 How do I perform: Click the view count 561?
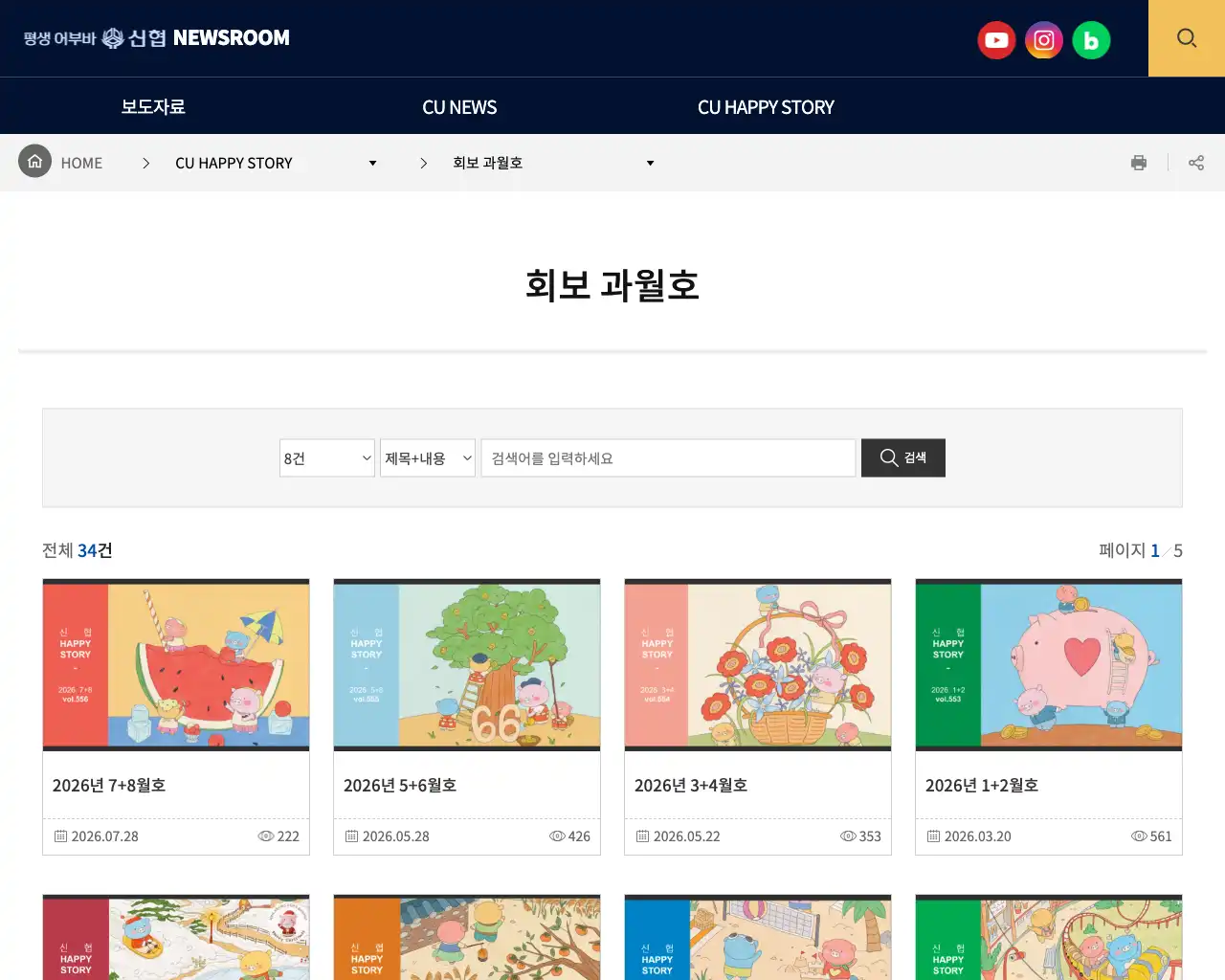click(1161, 836)
